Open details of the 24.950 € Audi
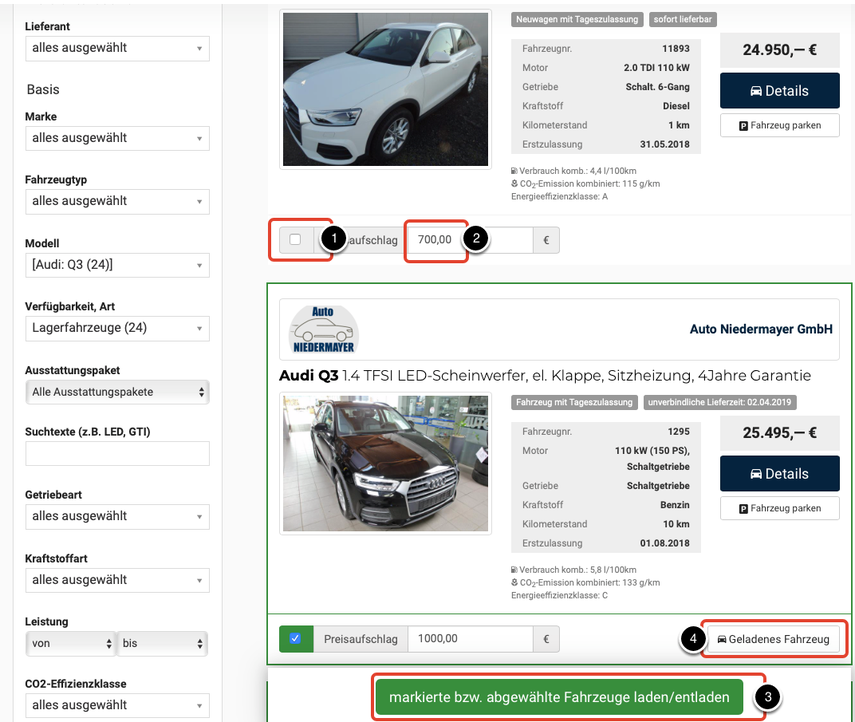855x722 pixels. (x=779, y=90)
